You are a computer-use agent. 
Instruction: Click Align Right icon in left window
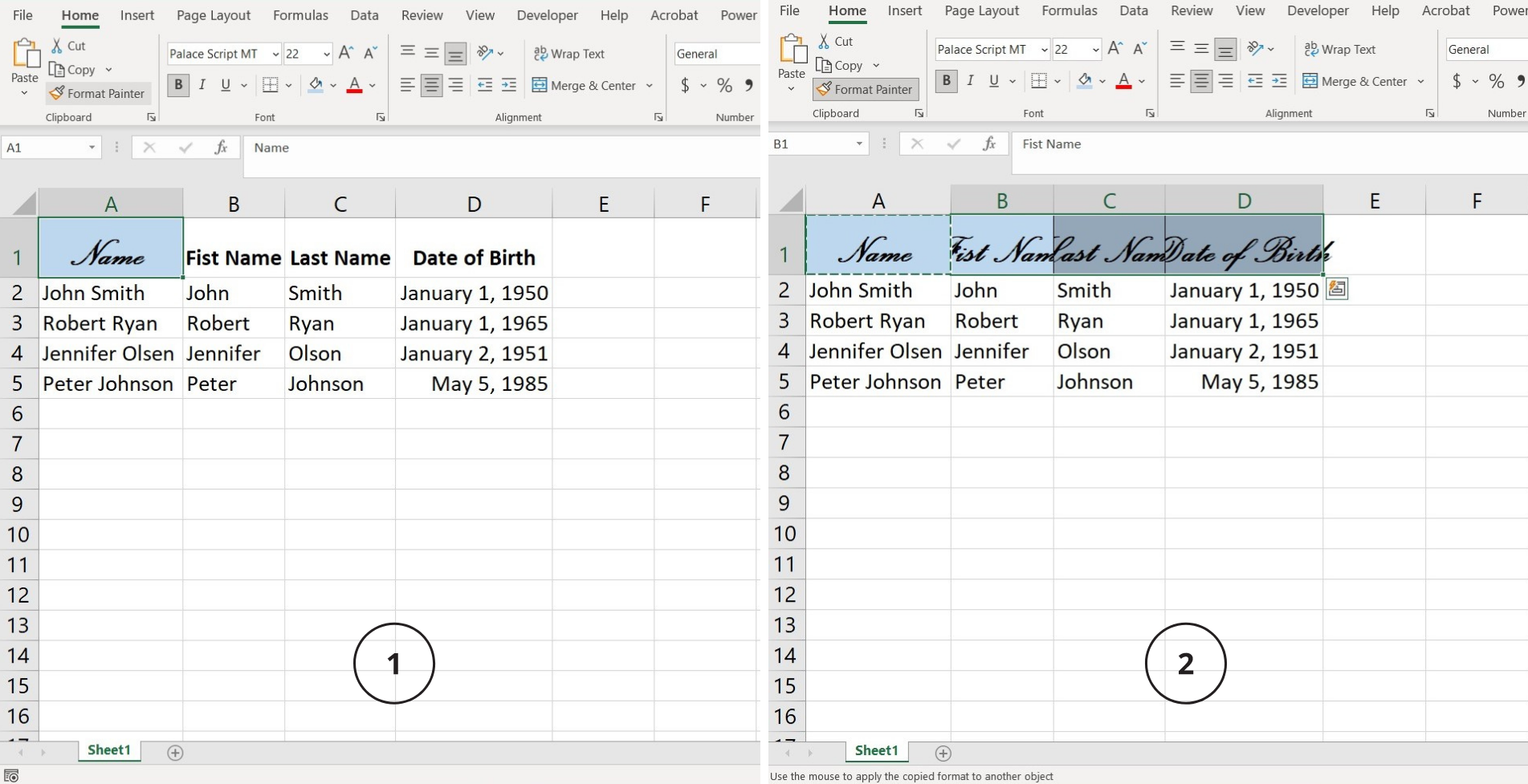(x=455, y=85)
